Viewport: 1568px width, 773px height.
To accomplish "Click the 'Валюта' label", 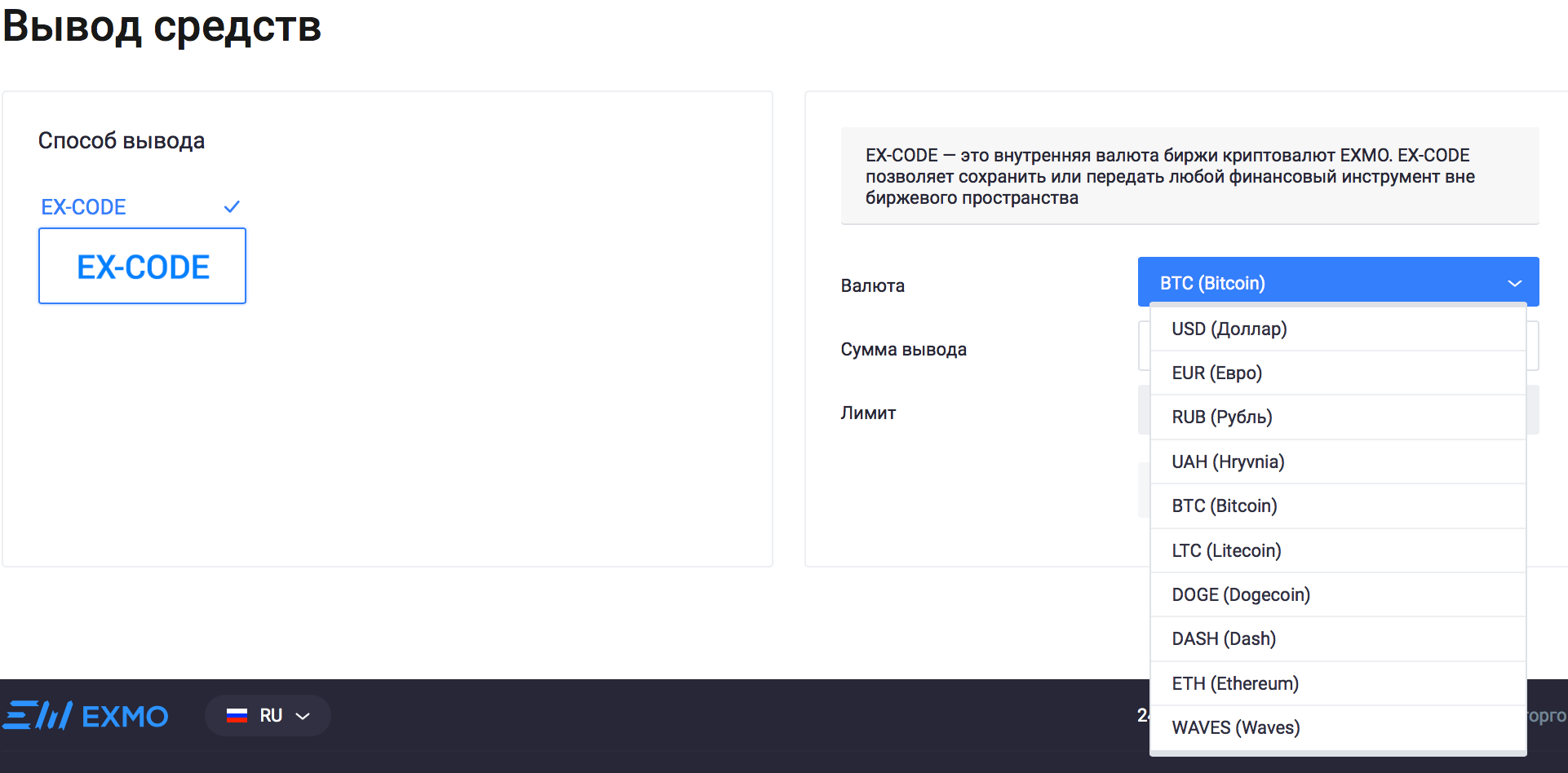I will point(872,286).
